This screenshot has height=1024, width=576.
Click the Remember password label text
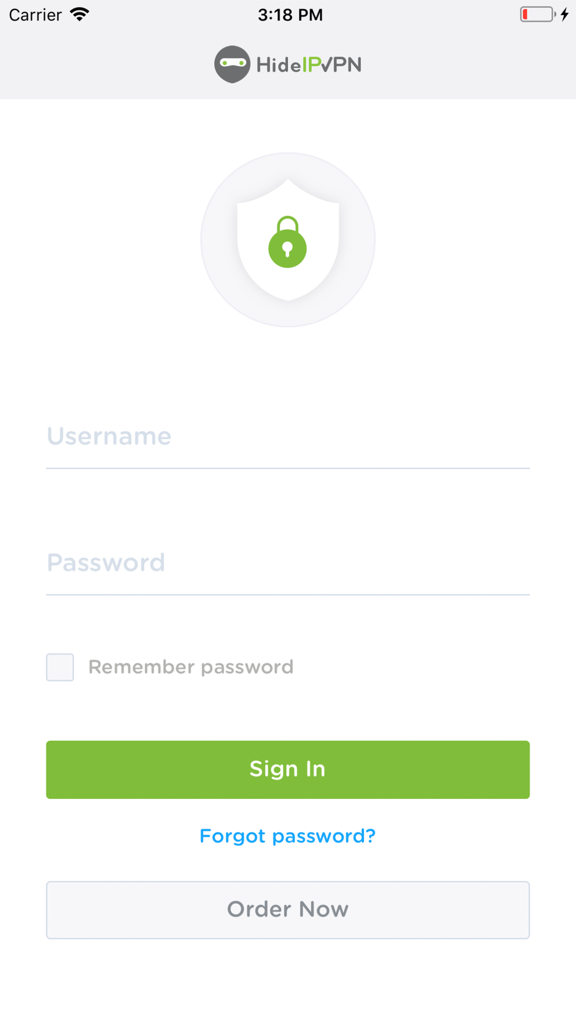tap(191, 667)
